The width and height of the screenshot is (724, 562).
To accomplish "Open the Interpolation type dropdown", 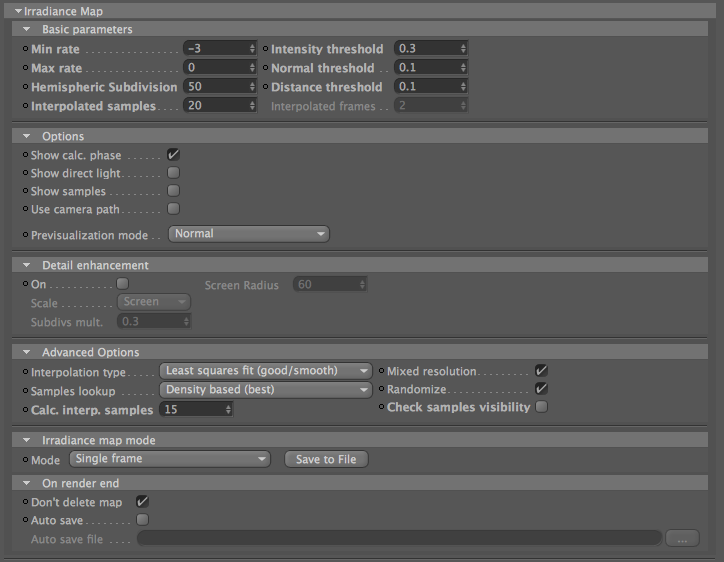I will 265,371.
